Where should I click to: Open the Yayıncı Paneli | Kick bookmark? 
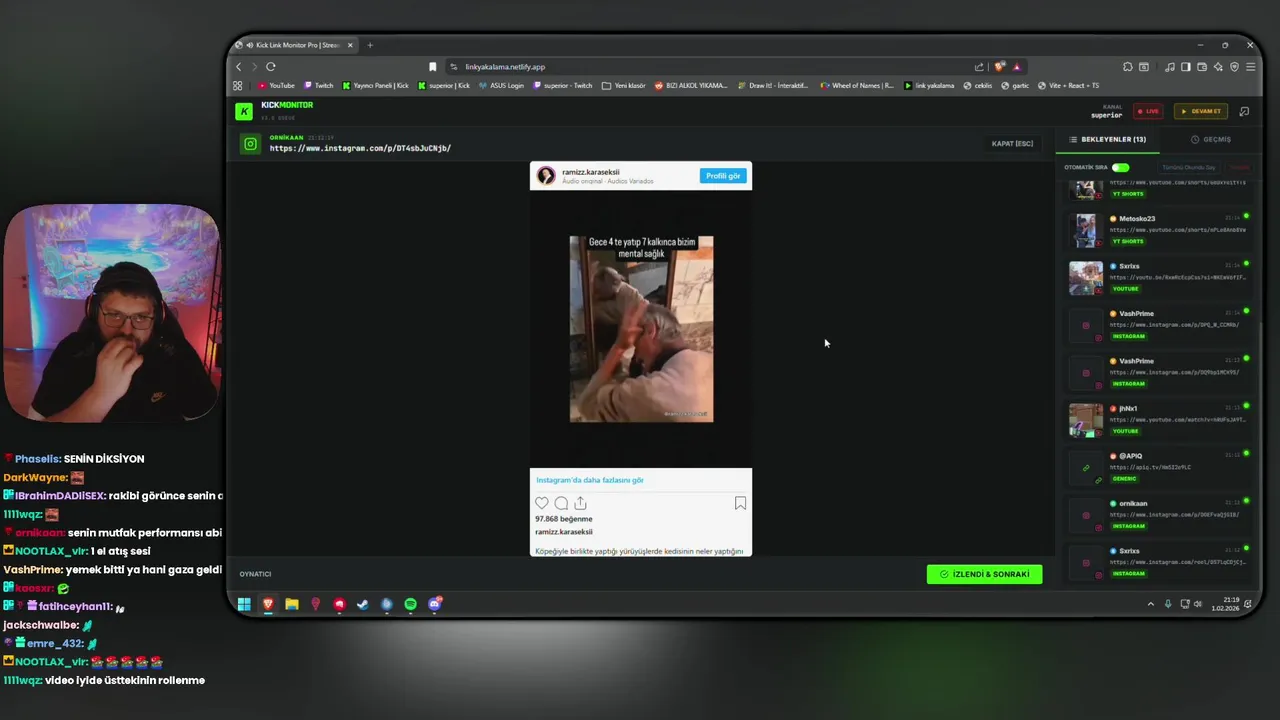375,86
